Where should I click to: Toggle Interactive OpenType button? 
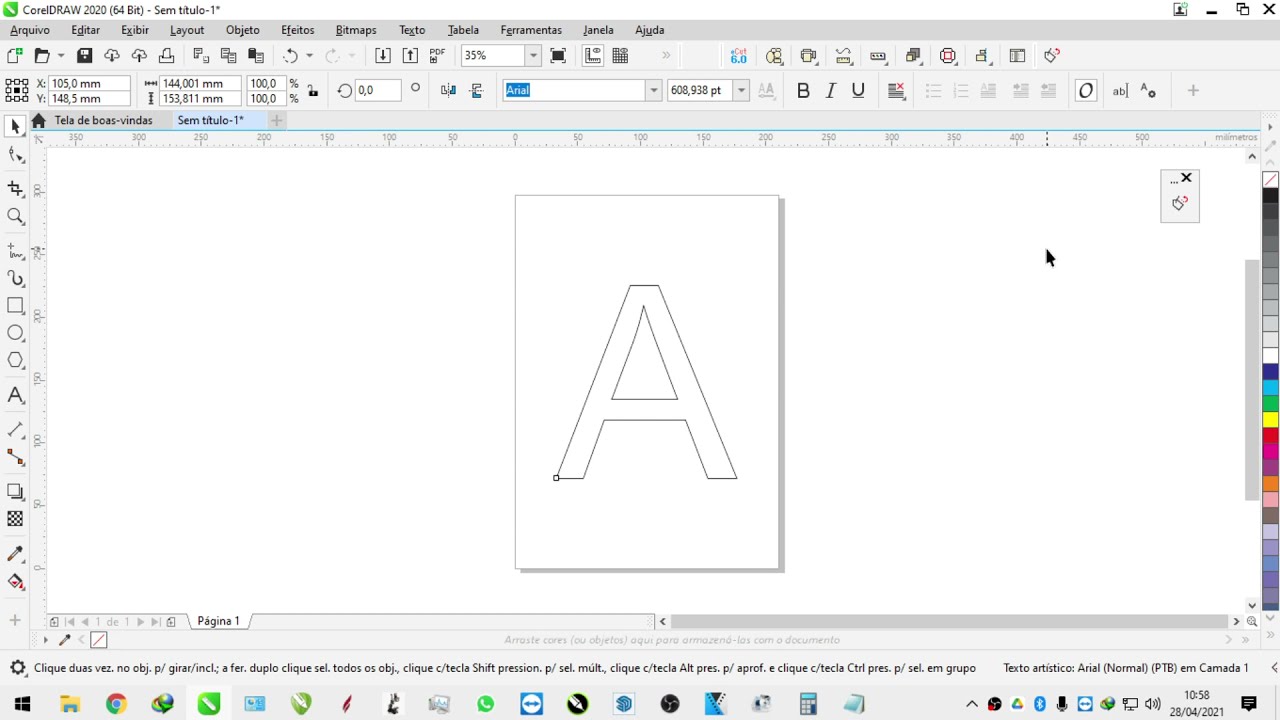click(x=1086, y=91)
